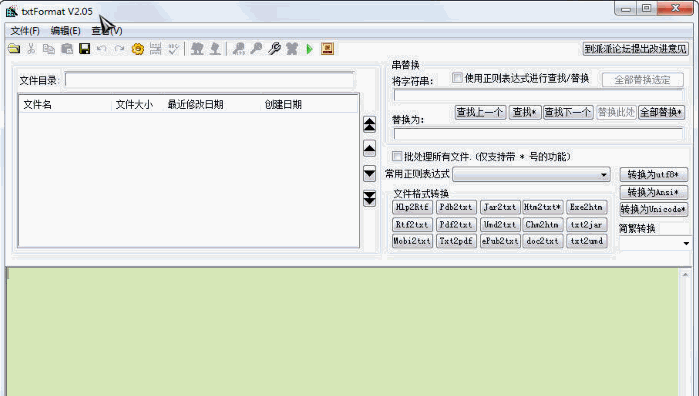
Task: Click the copy toolbar icon
Action: 49,49
